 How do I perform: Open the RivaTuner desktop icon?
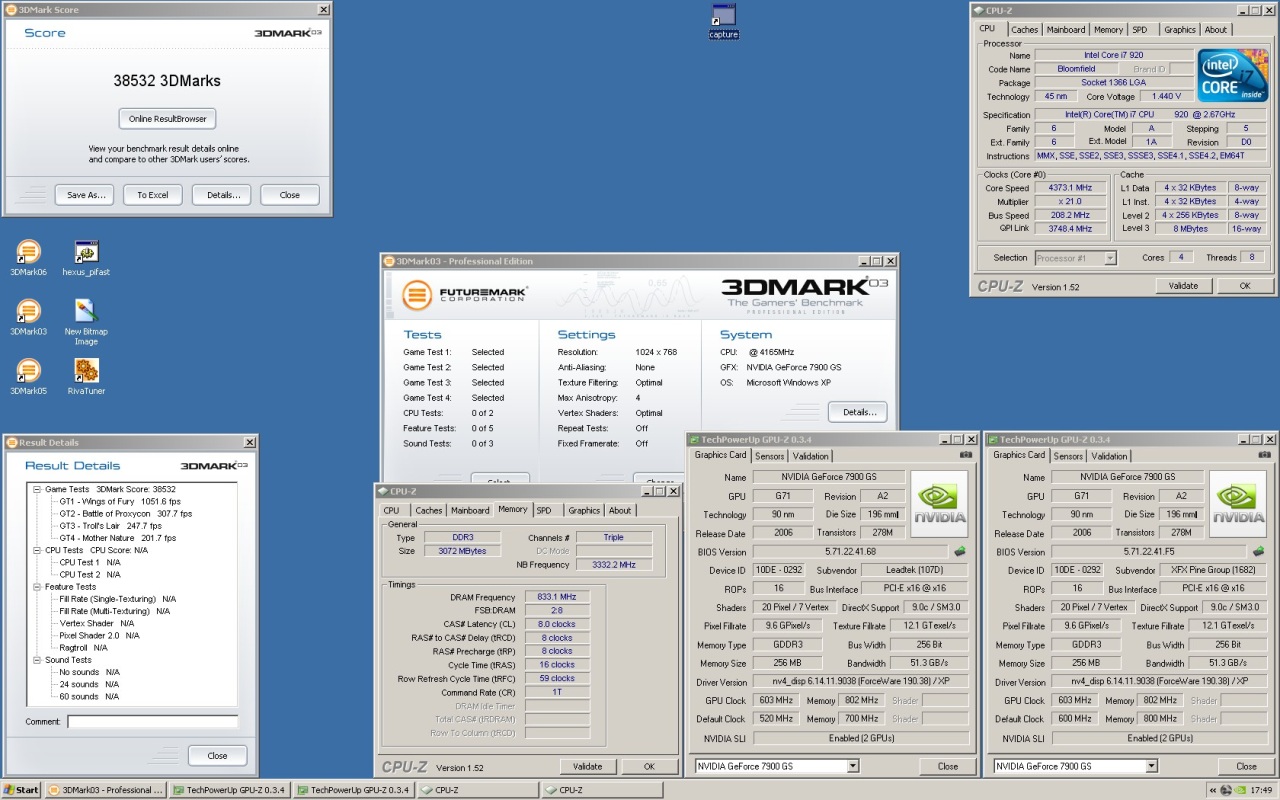point(86,377)
